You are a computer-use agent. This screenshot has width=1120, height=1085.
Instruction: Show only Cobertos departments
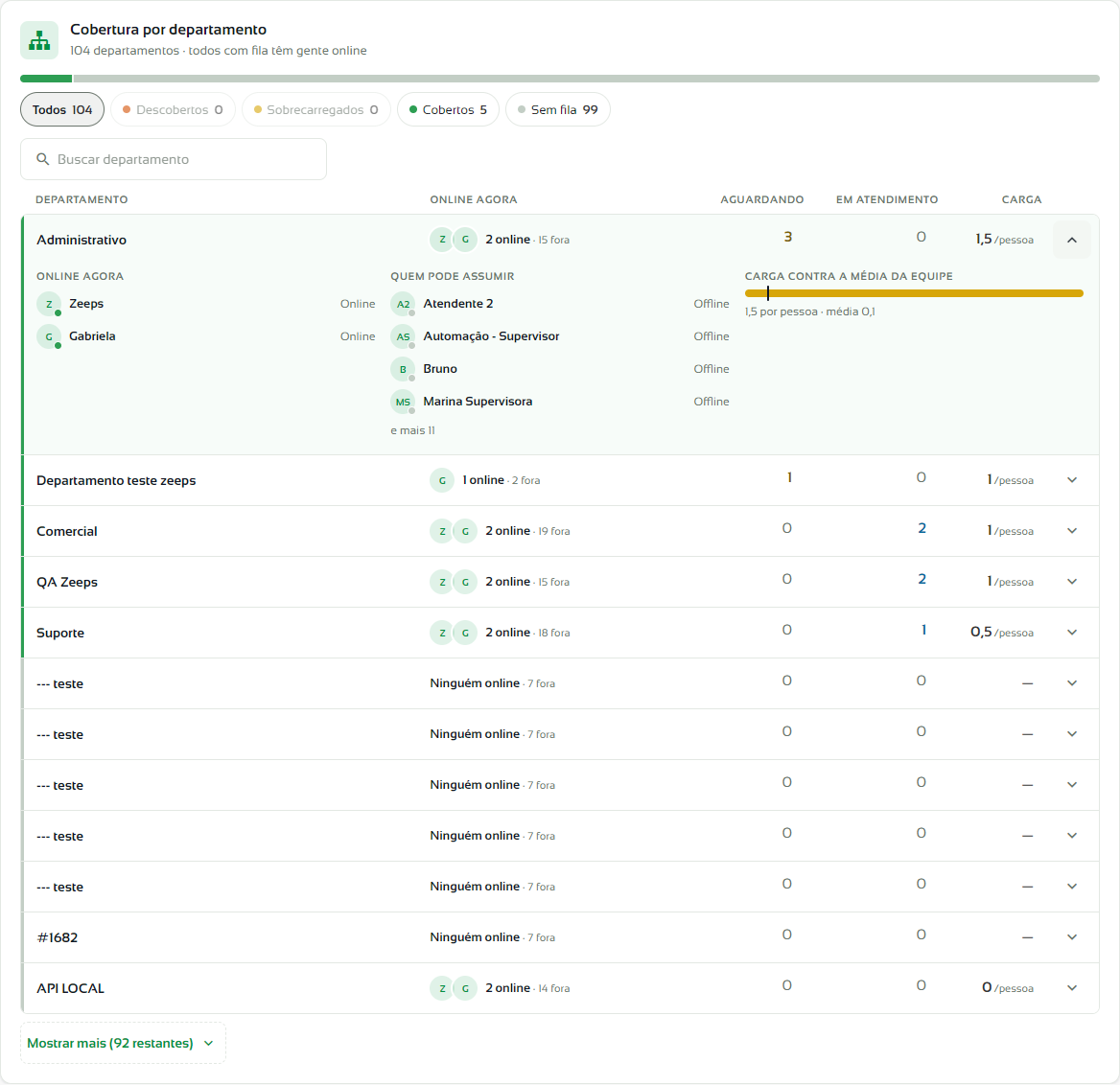point(448,110)
